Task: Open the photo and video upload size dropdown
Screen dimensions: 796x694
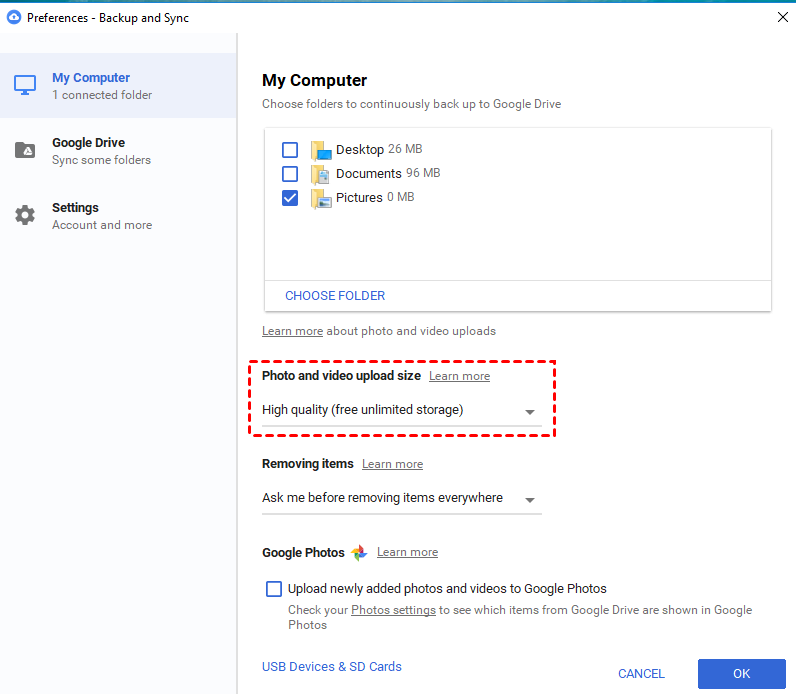Action: pyautogui.click(x=401, y=410)
